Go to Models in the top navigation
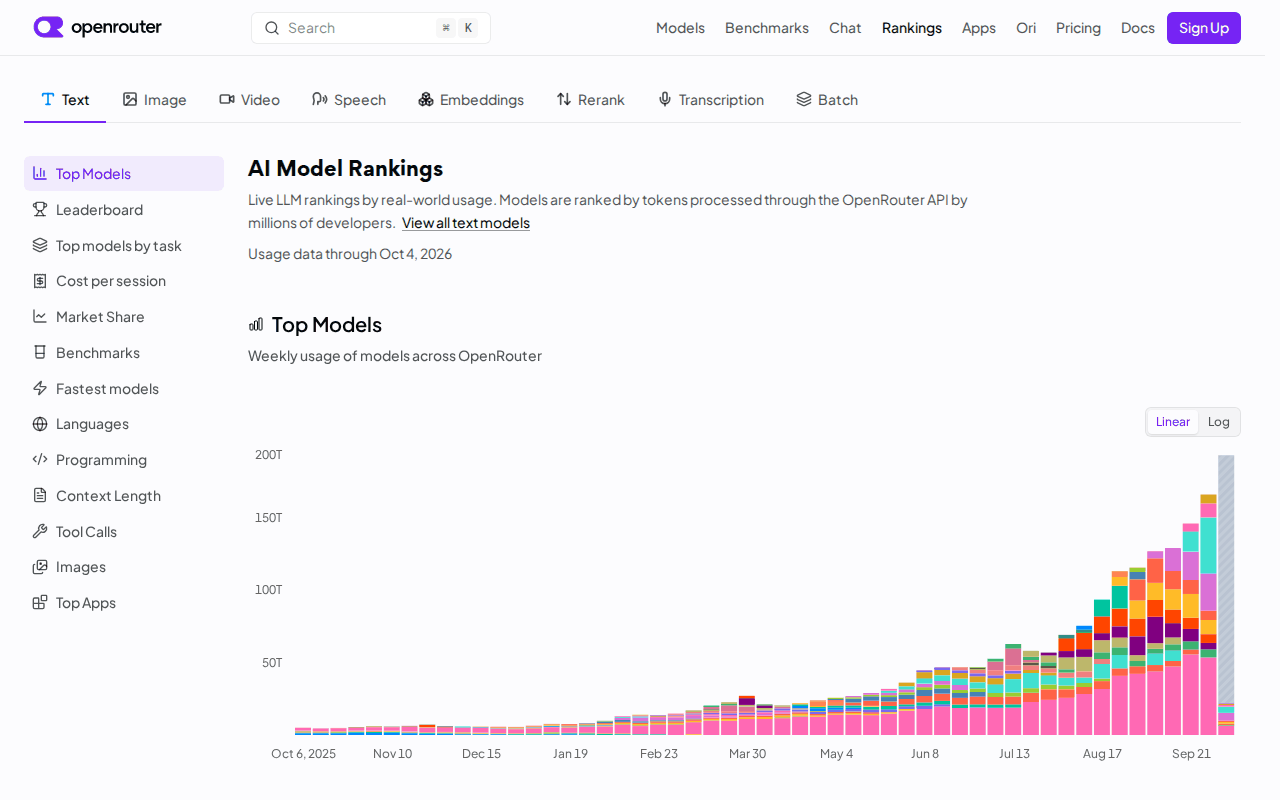1280x800 pixels. click(x=680, y=28)
